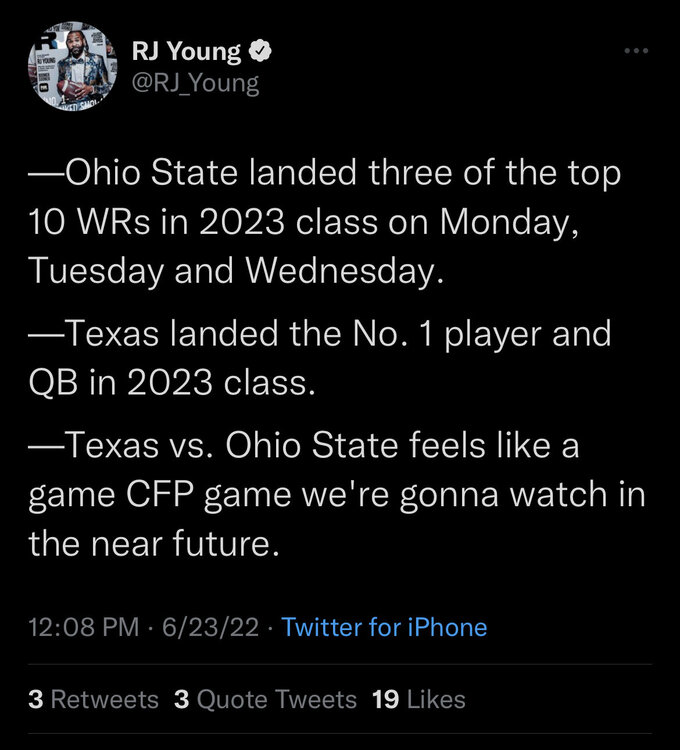Click the 12:08 PM timestamp
Screen dimensions: 680x750
tap(84, 627)
